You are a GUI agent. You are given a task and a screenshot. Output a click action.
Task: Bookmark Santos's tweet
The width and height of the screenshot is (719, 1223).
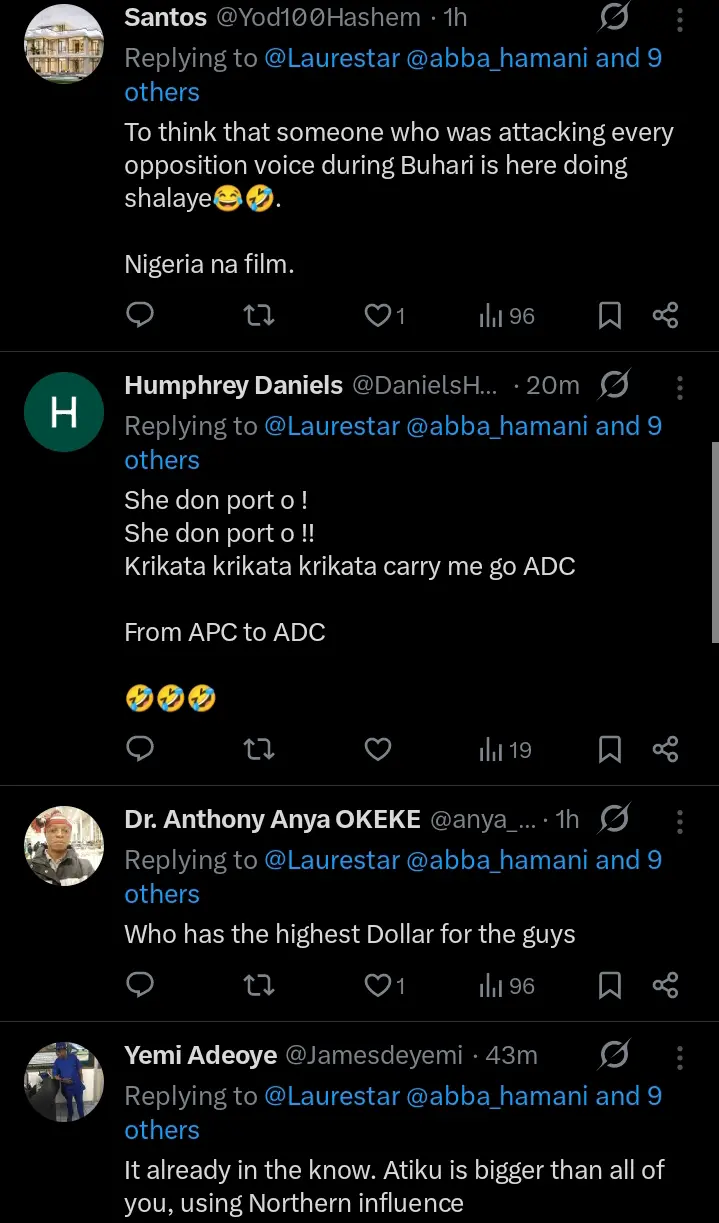click(x=609, y=316)
